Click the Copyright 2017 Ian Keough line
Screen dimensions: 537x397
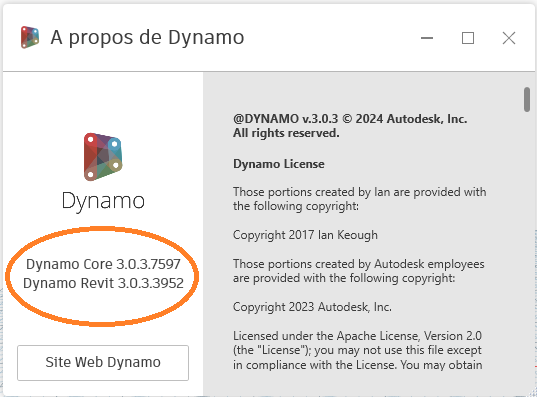coord(305,235)
